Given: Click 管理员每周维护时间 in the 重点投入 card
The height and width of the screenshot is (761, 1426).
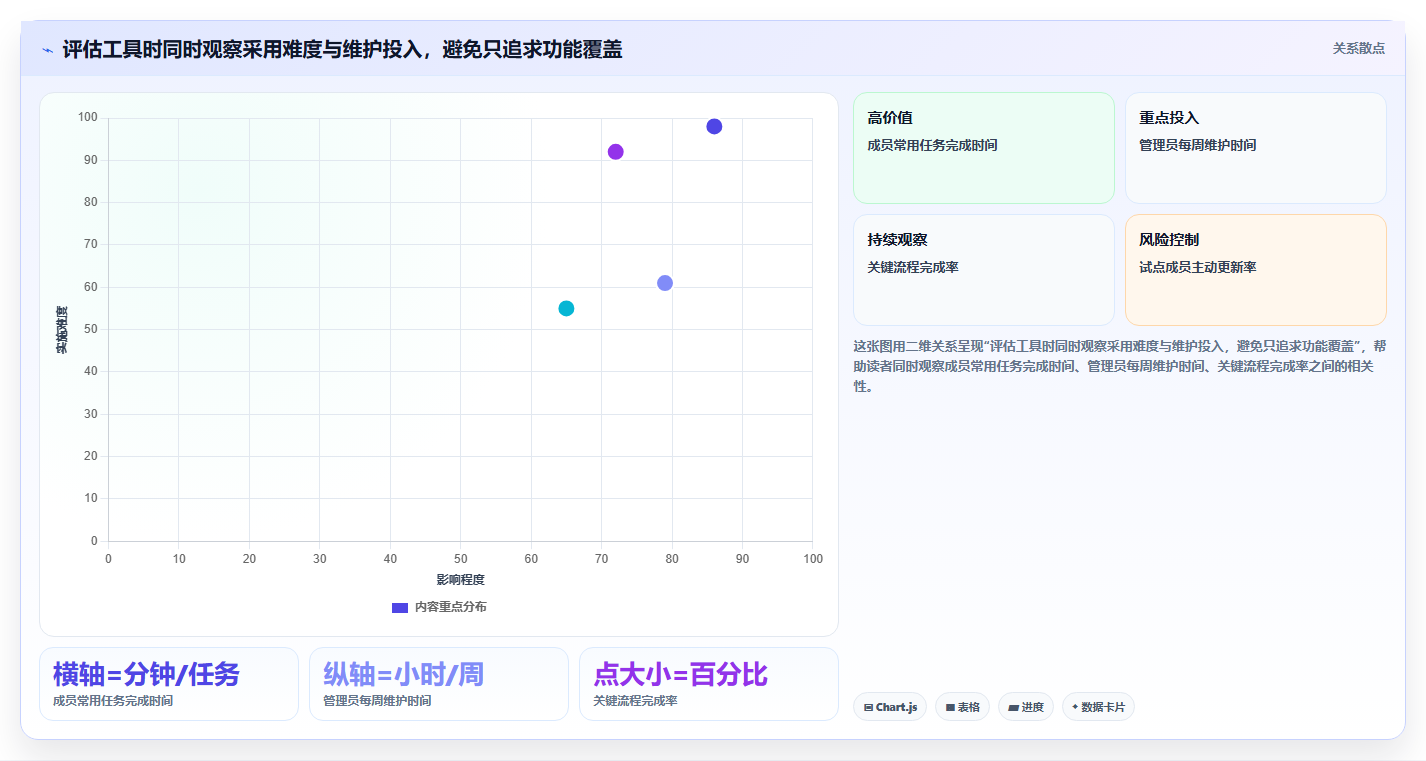Looking at the screenshot, I should coord(1197,145).
